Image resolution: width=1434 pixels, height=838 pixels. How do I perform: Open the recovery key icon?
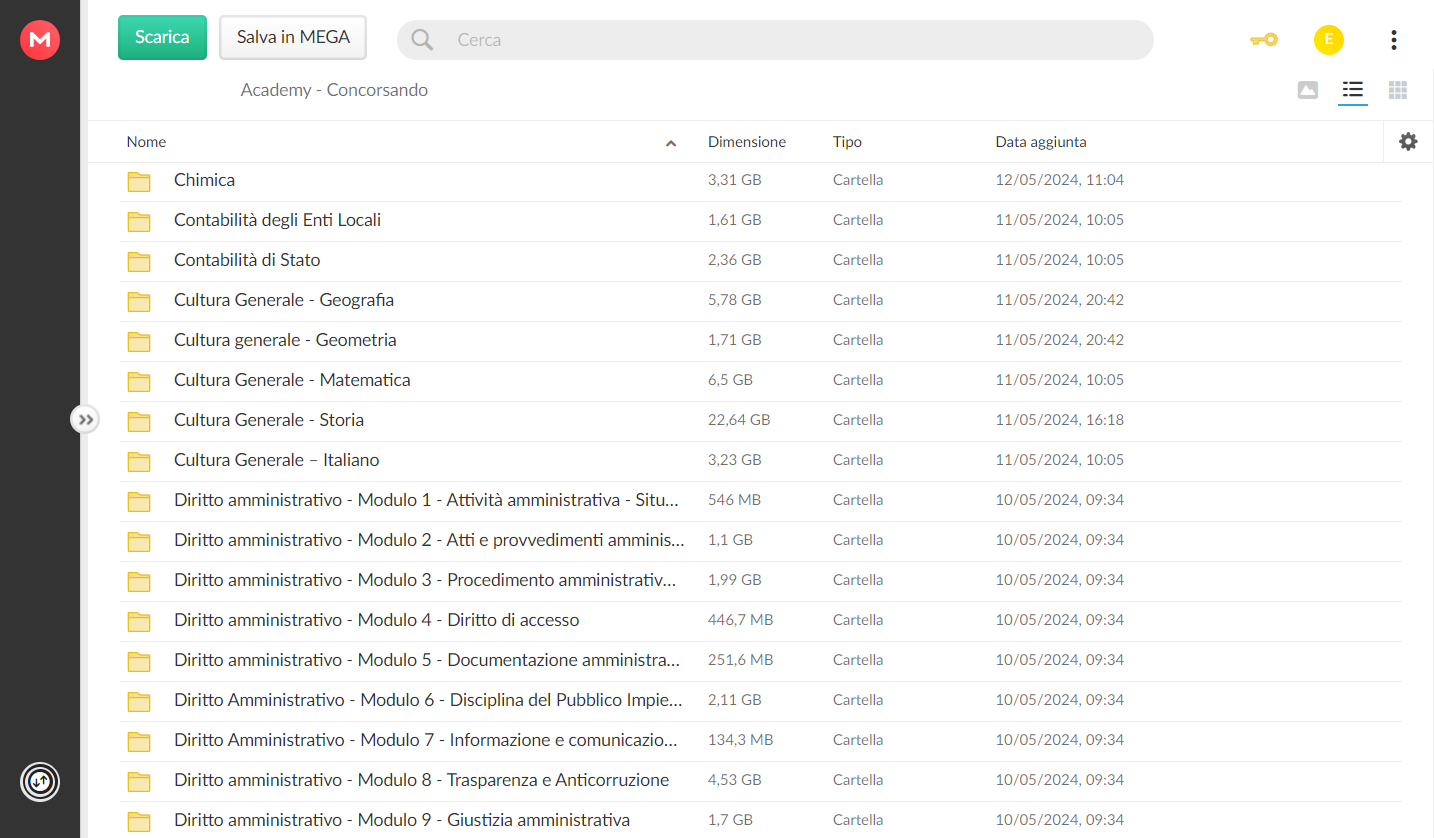(x=1264, y=40)
